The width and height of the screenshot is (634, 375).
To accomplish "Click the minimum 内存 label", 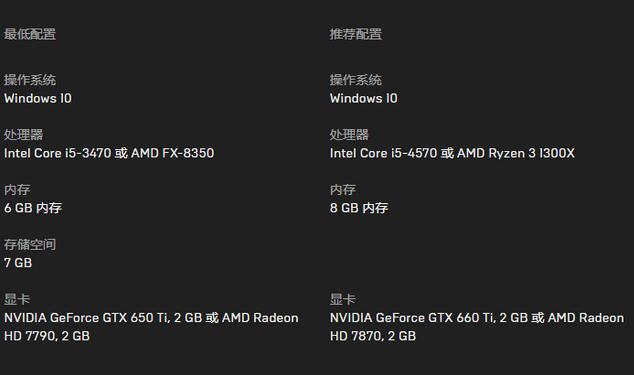I will [17, 190].
